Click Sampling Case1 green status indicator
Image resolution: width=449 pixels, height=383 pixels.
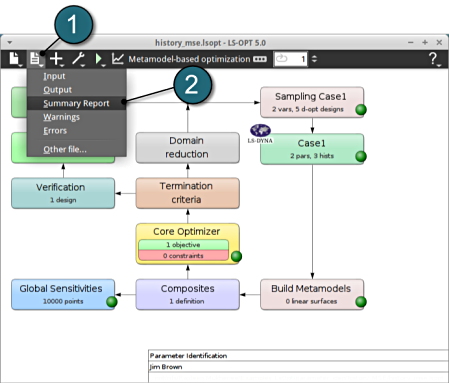(361, 109)
